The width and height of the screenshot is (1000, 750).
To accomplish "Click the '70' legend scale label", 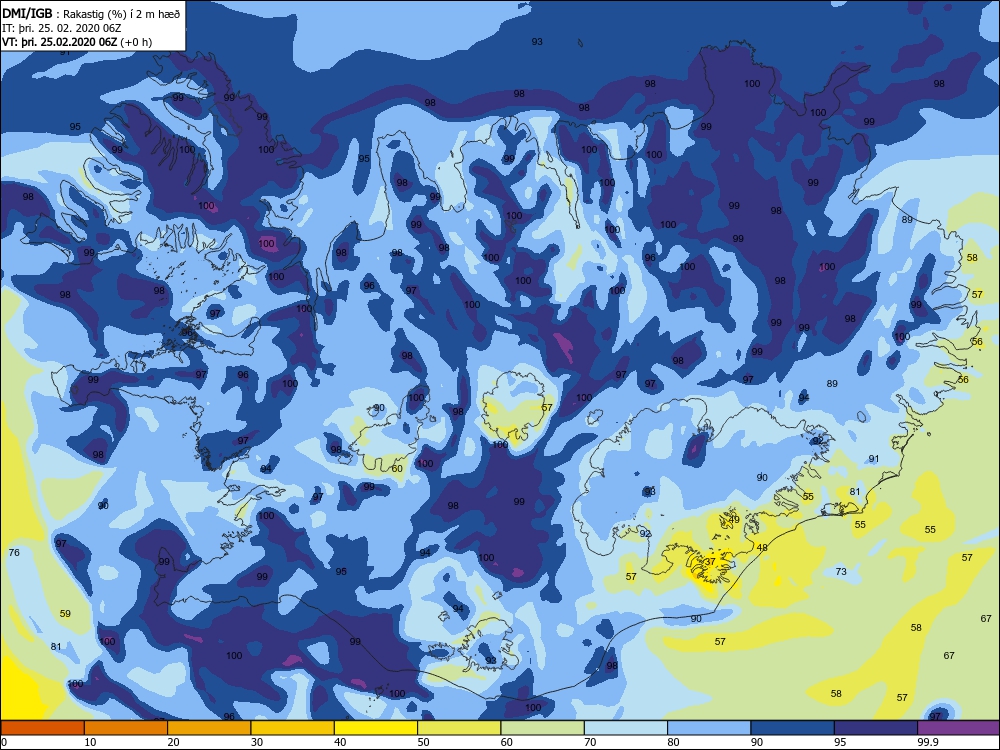I will [x=590, y=742].
